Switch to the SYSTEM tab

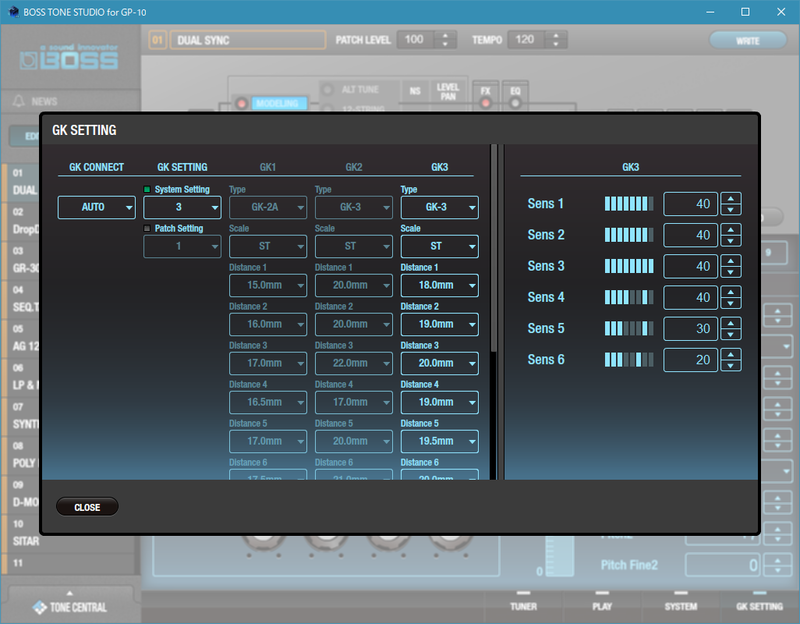[x=681, y=606]
